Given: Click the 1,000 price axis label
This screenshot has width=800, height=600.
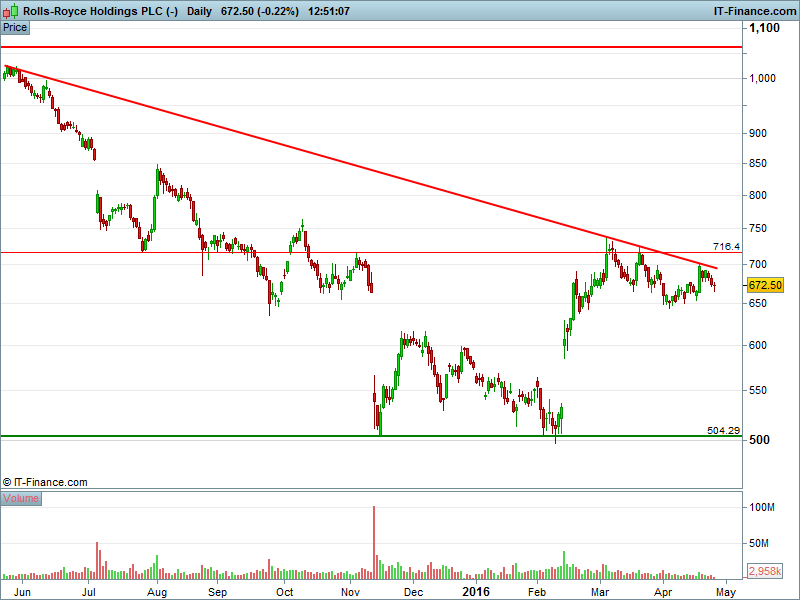Looking at the screenshot, I should [x=762, y=78].
